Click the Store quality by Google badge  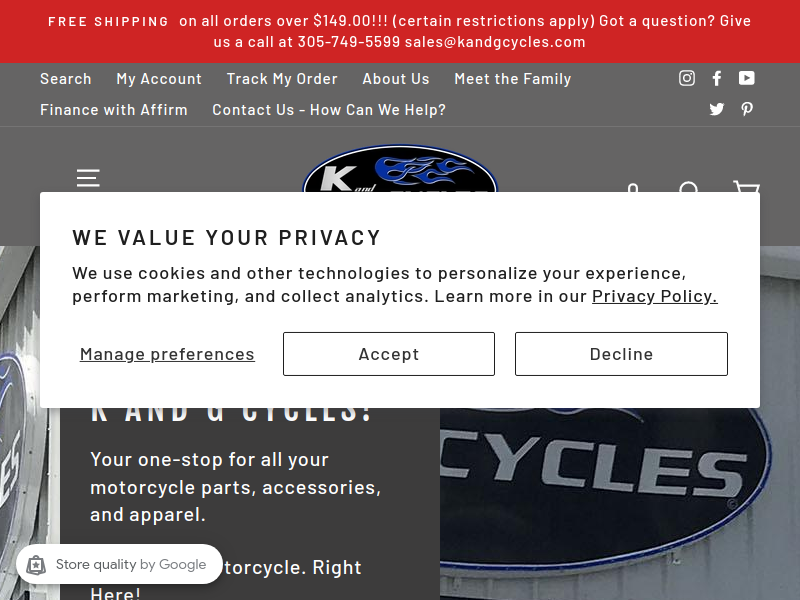click(x=119, y=564)
